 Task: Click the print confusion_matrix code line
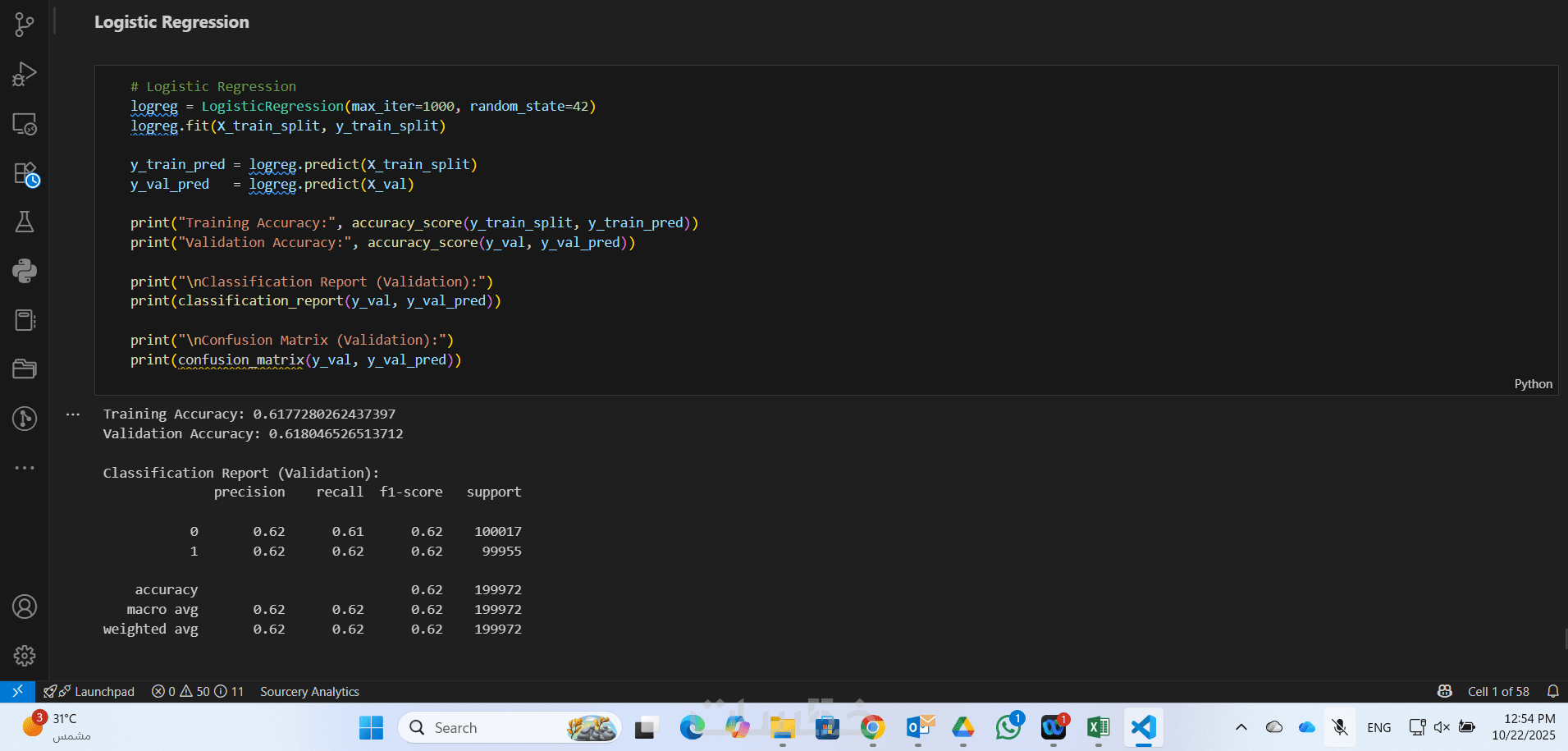point(295,359)
